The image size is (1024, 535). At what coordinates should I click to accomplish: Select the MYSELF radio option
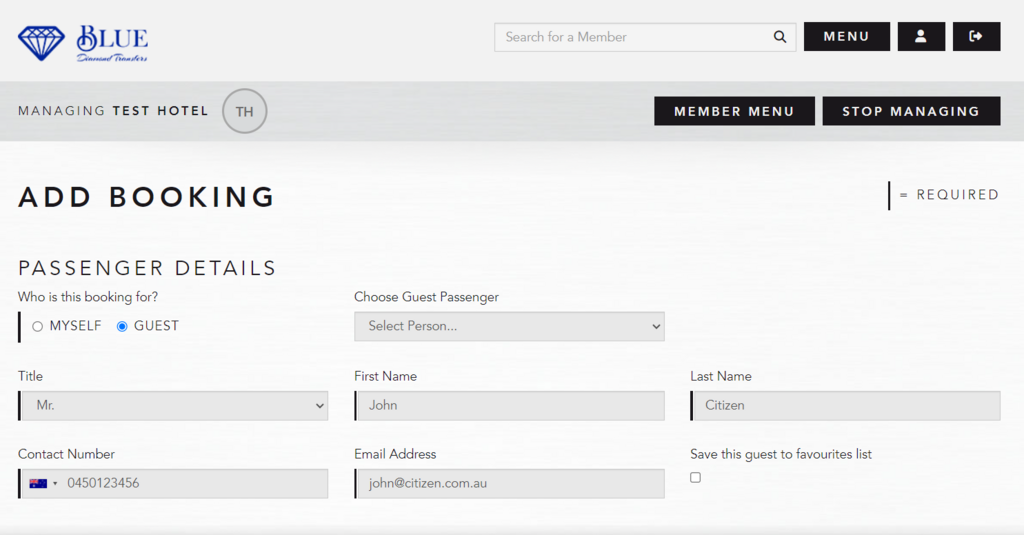coord(38,326)
